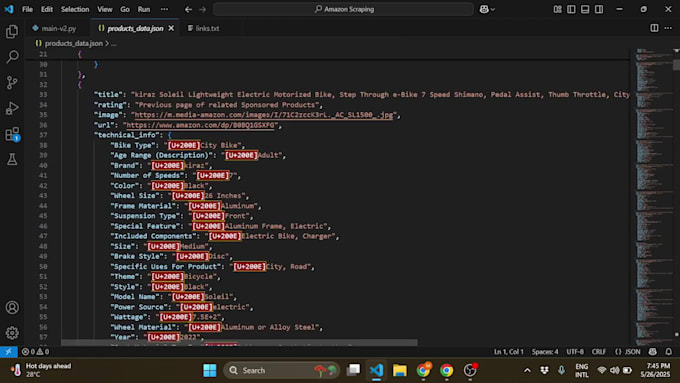Toggle the secondary side bar layout icon
680x383 pixels.
point(599,9)
